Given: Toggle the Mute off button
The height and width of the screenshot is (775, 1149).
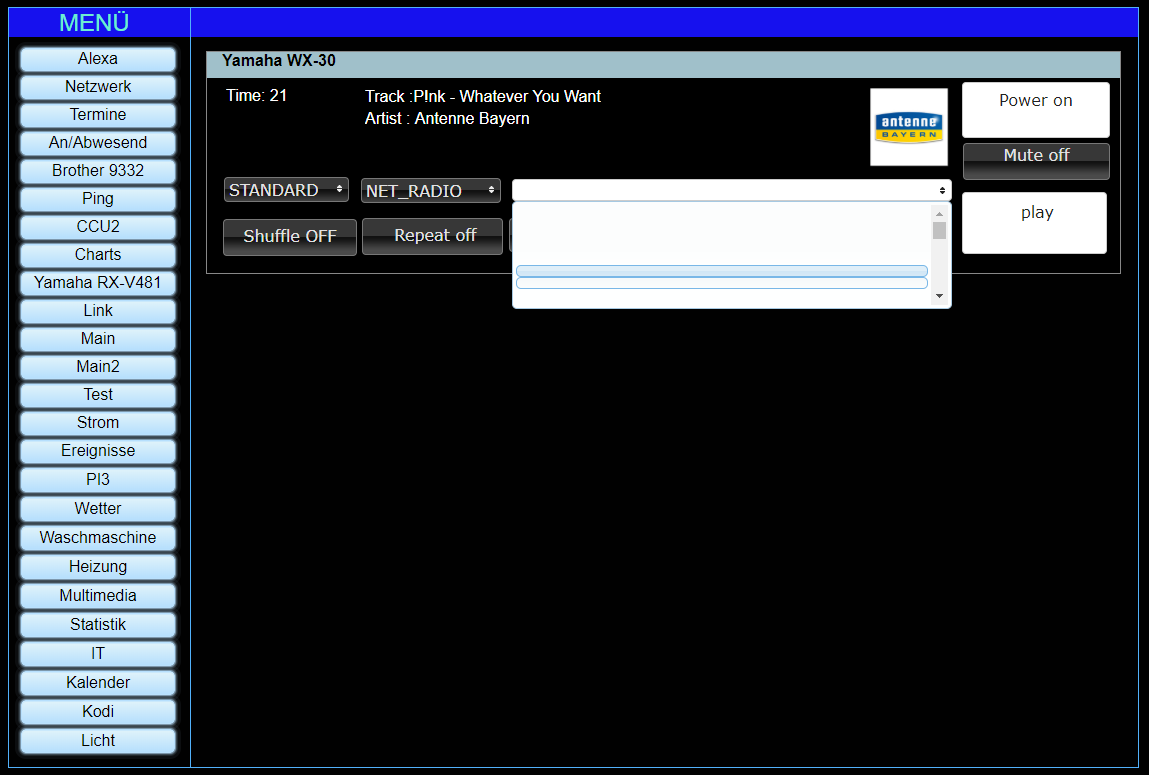Looking at the screenshot, I should tap(1036, 161).
